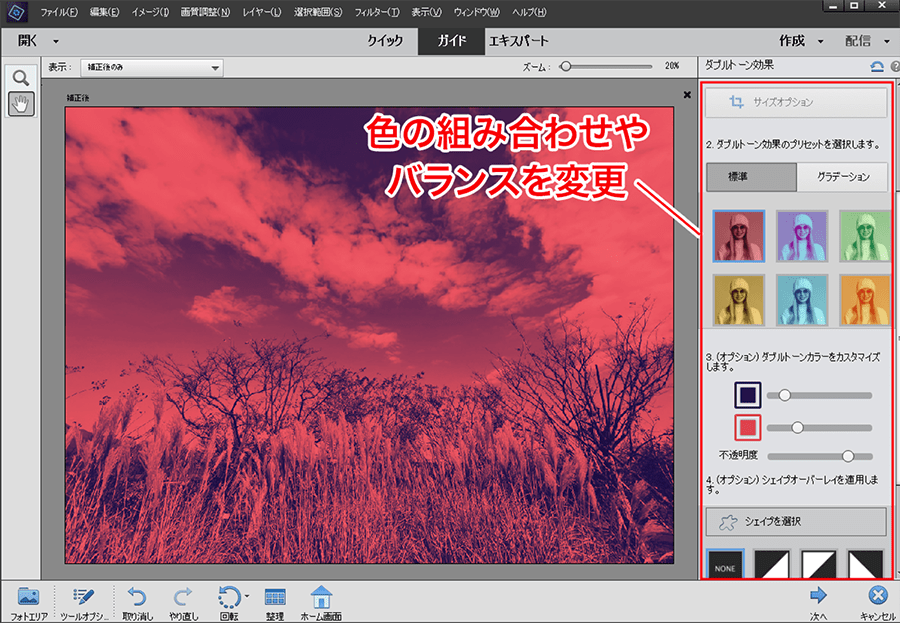Viewport: 900px width, 623px height.
Task: Click the シェイプを選択 button
Action: [x=796, y=521]
